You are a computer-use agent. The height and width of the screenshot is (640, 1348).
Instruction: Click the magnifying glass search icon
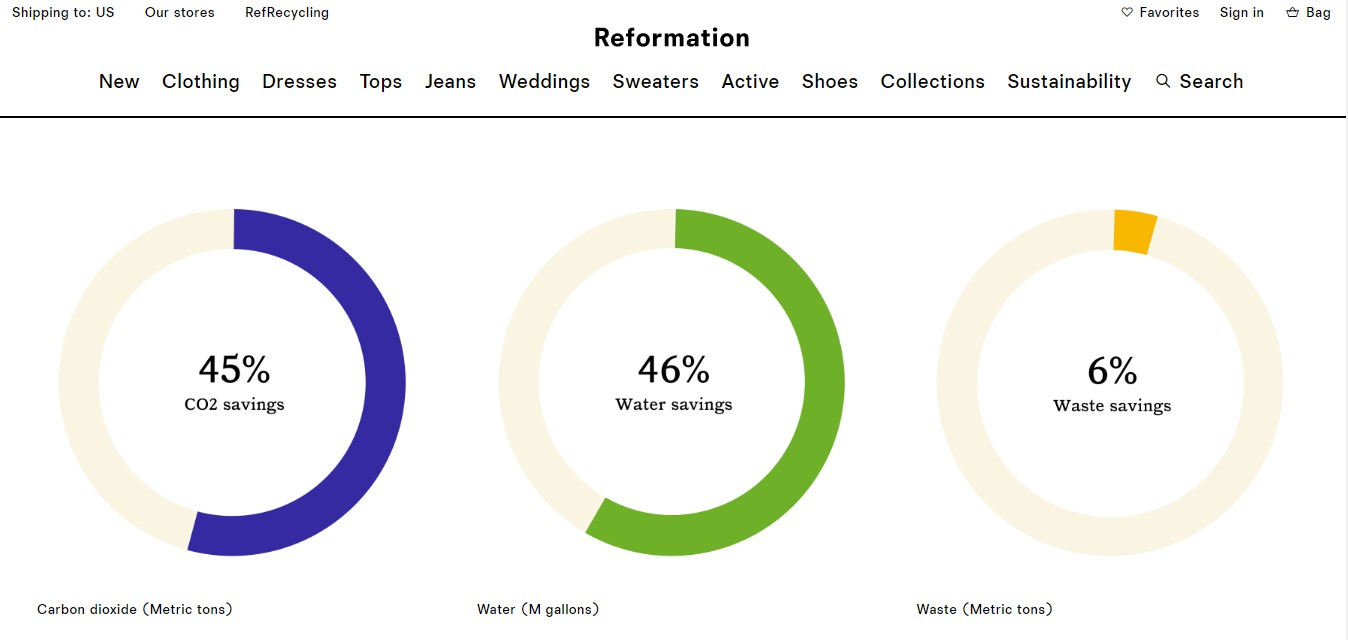[x=1163, y=81]
